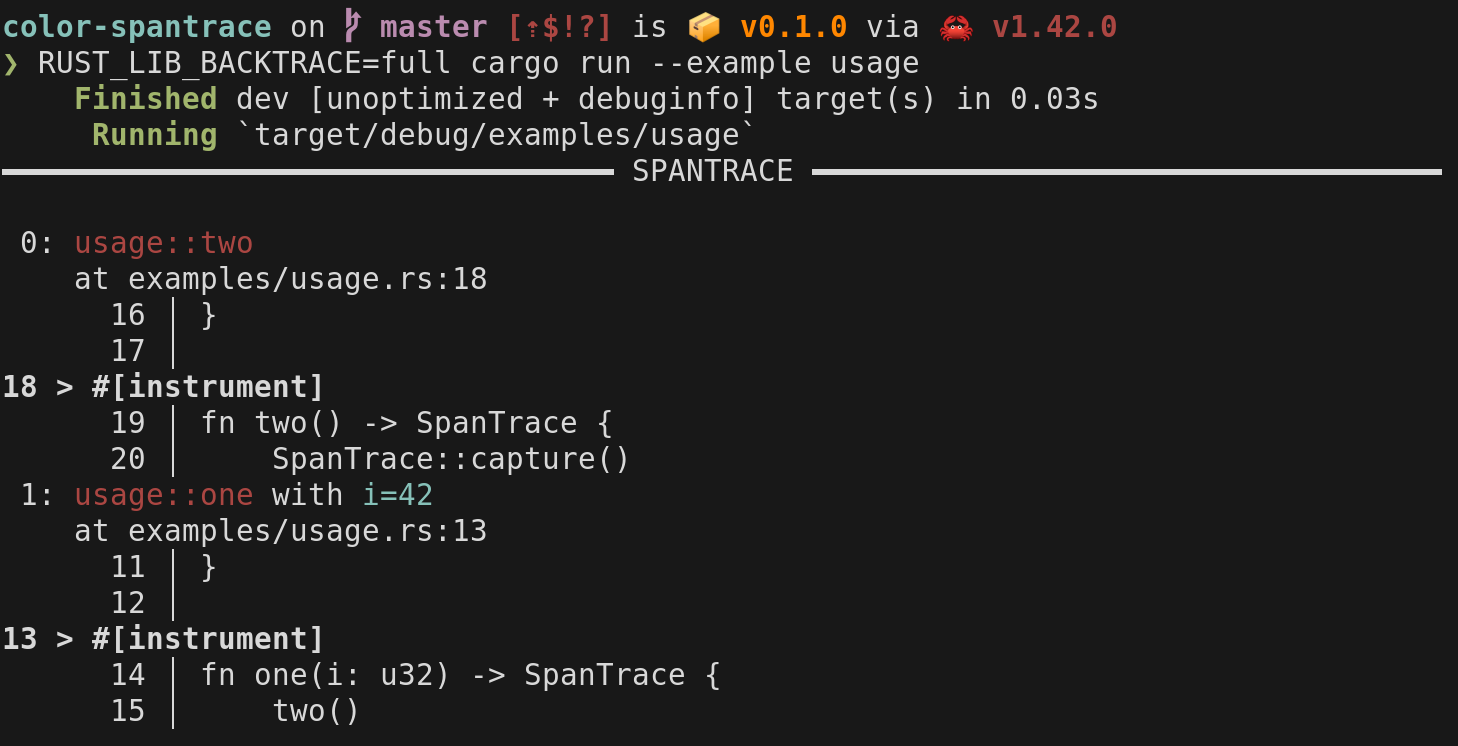Click the Rust crab emoji icon
Image resolution: width=1458 pixels, height=746 pixels.
(x=956, y=27)
